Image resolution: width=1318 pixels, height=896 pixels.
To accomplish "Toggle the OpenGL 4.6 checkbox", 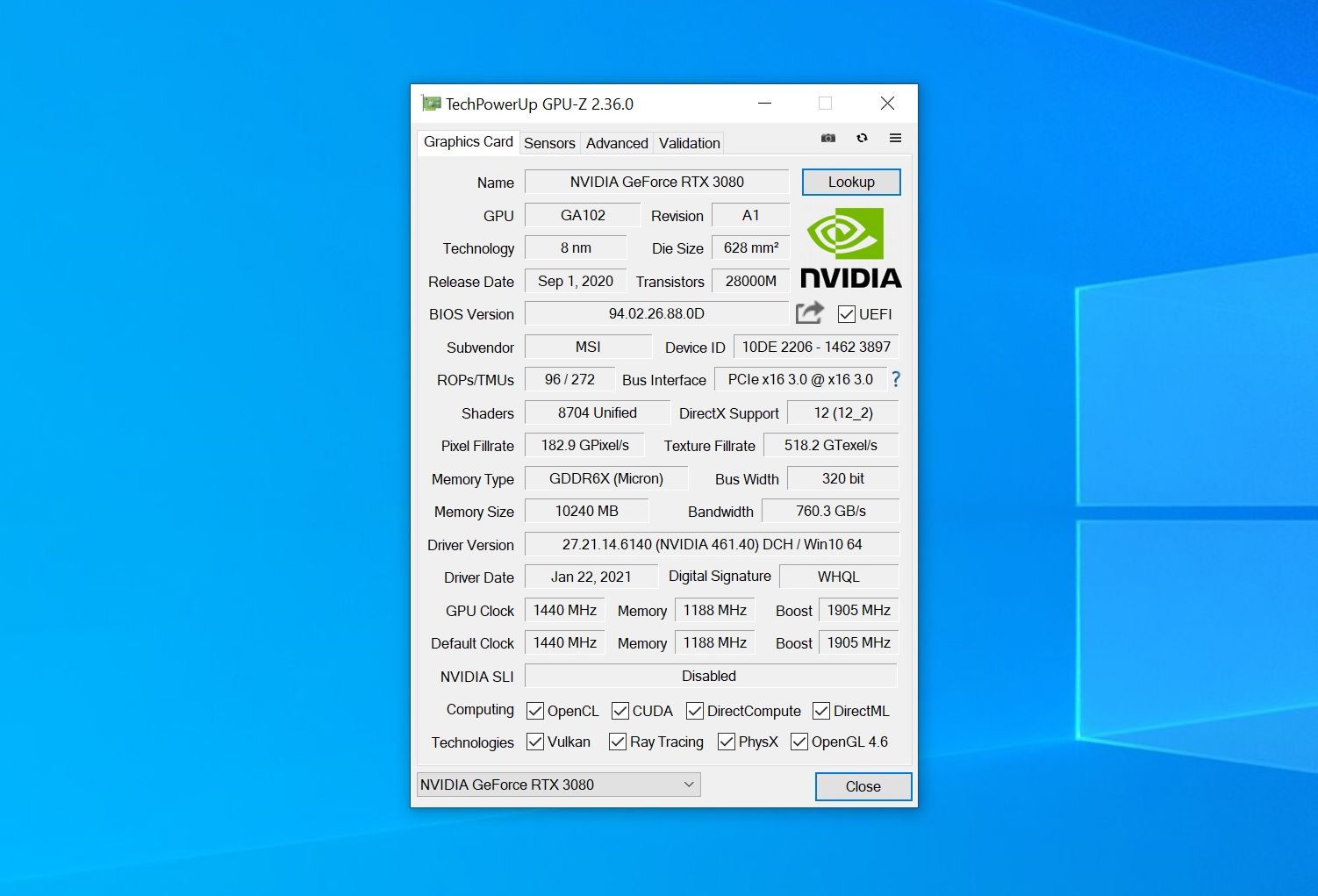I will point(799,742).
